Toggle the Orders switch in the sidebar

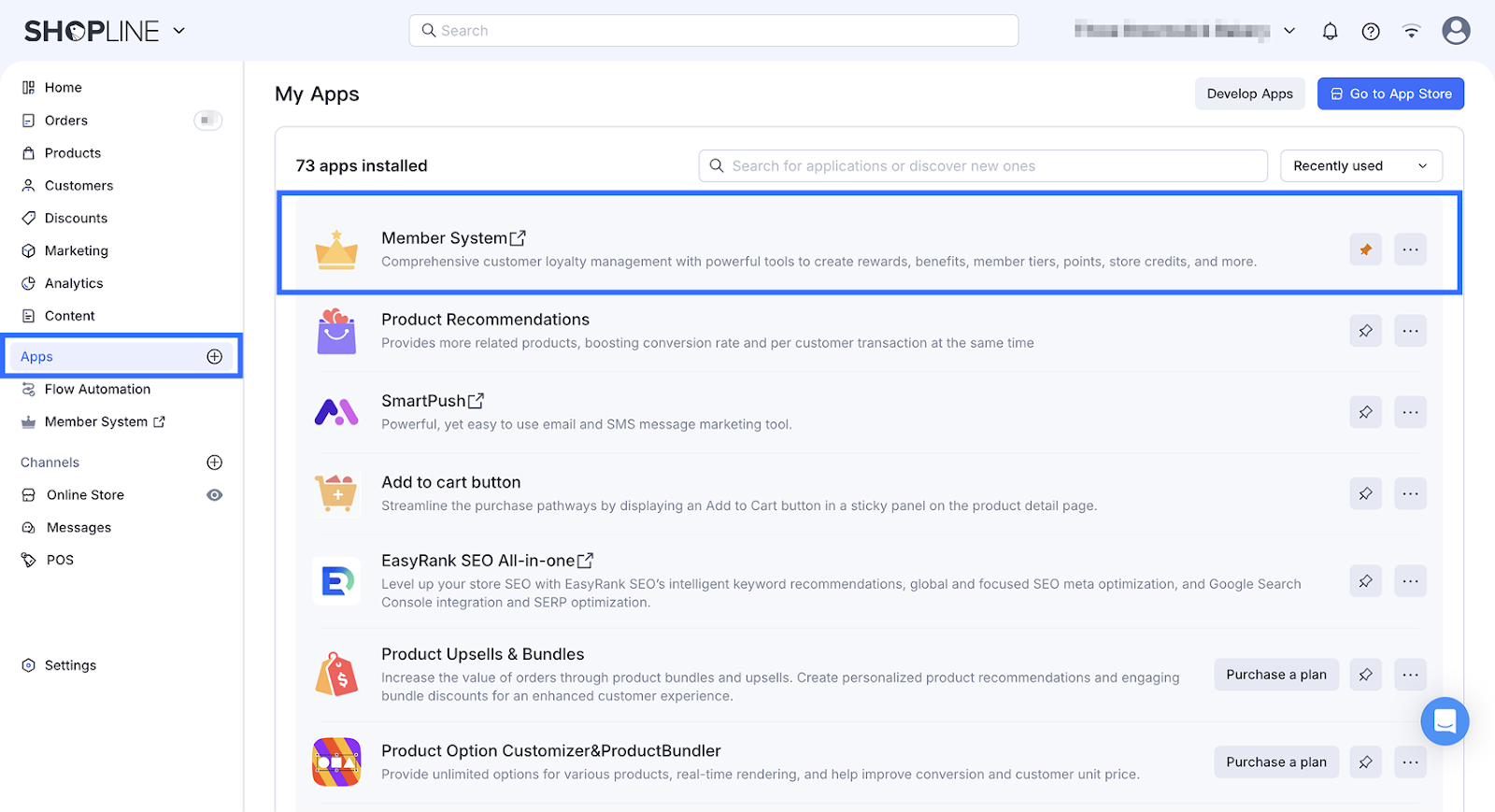click(x=207, y=121)
